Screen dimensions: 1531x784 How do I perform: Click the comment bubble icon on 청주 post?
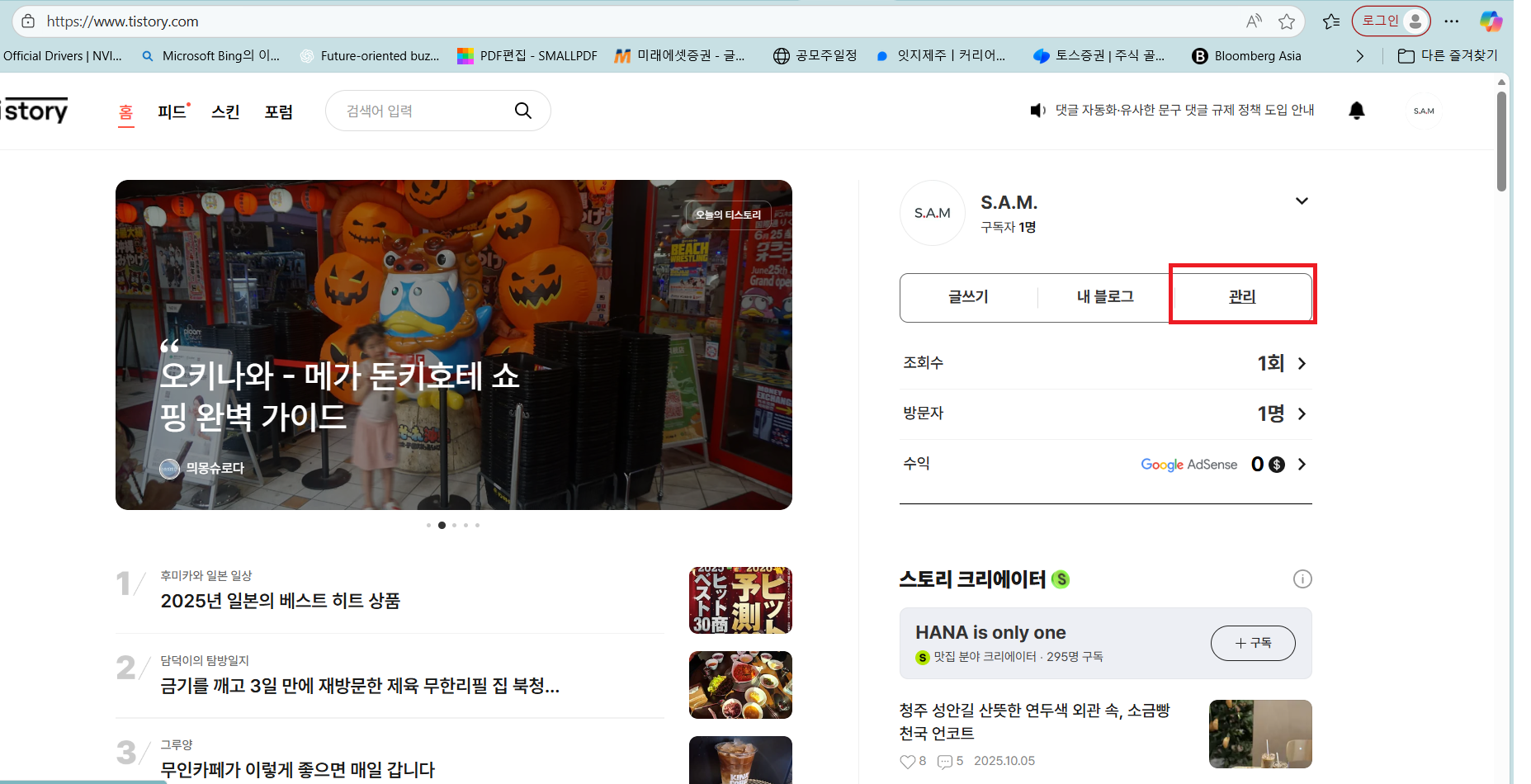pyautogui.click(x=945, y=762)
